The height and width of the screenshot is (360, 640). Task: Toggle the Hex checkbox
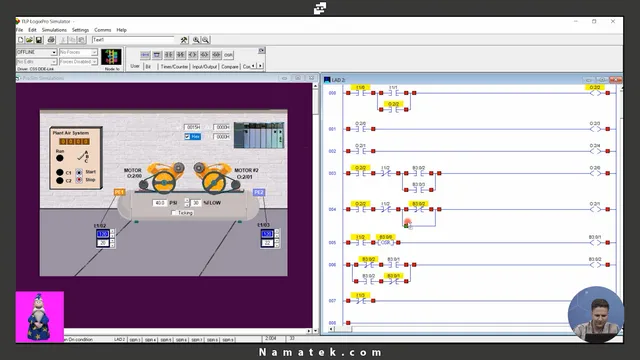click(187, 137)
